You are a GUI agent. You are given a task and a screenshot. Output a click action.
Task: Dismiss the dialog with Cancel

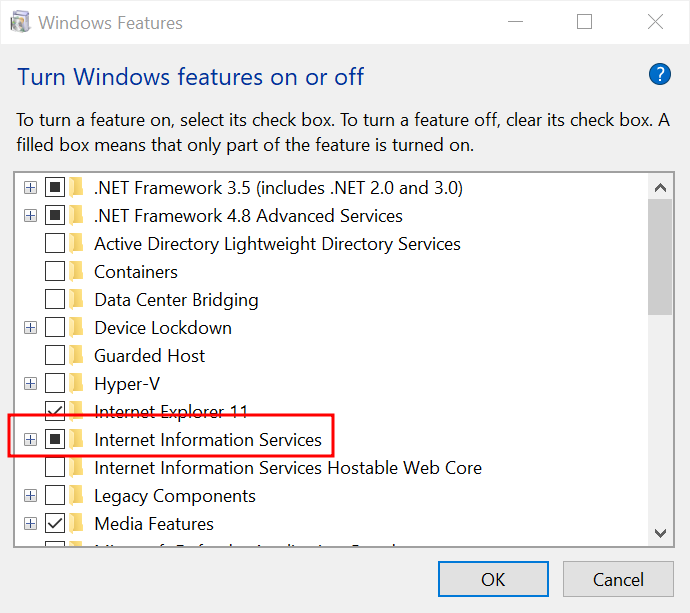(x=618, y=579)
